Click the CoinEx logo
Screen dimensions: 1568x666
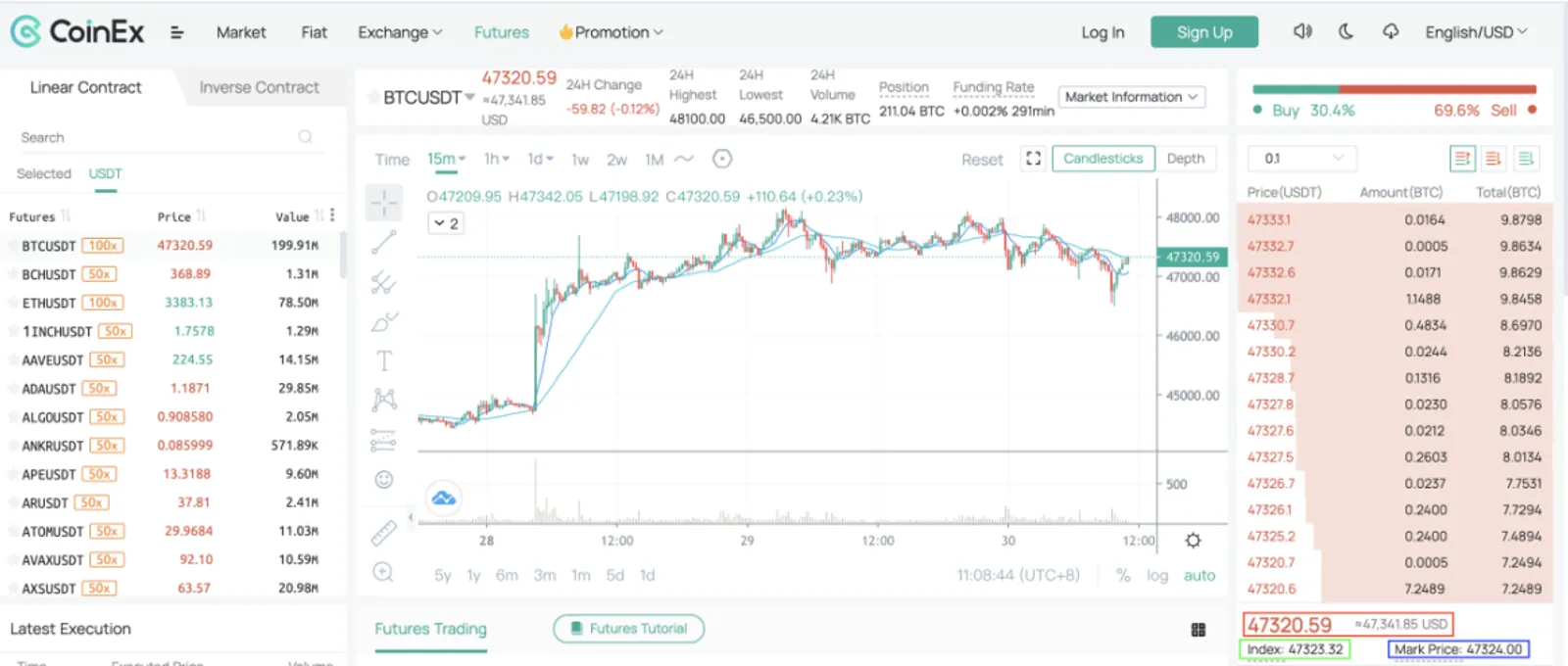[77, 32]
